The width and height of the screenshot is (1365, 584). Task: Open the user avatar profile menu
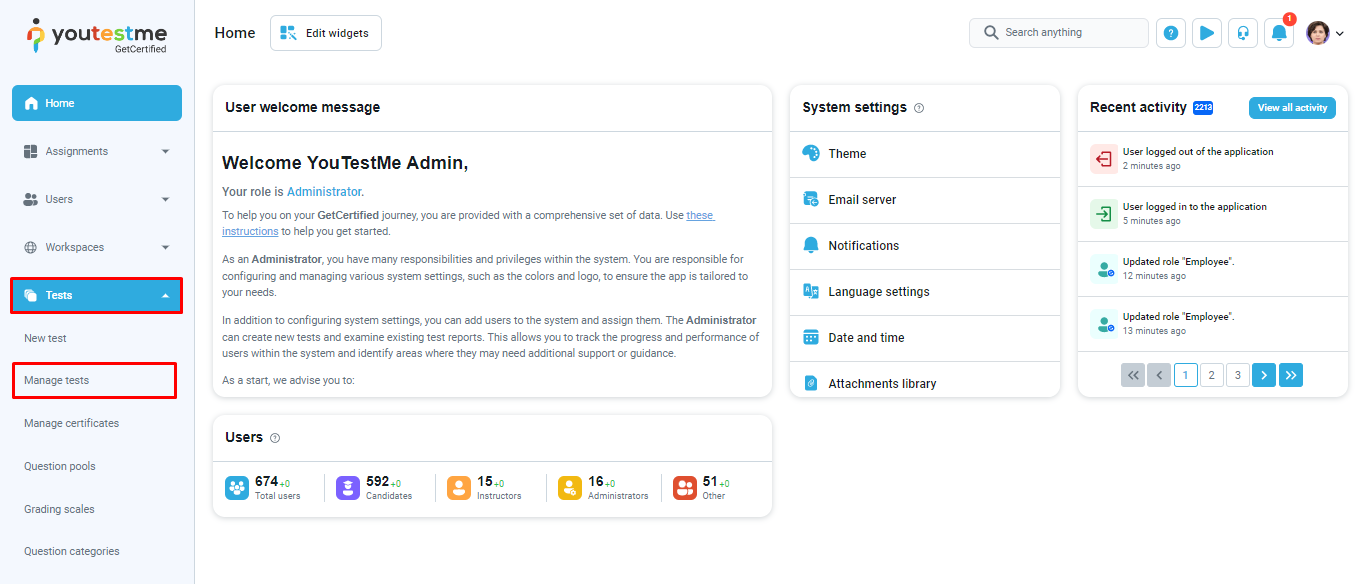coord(1318,33)
